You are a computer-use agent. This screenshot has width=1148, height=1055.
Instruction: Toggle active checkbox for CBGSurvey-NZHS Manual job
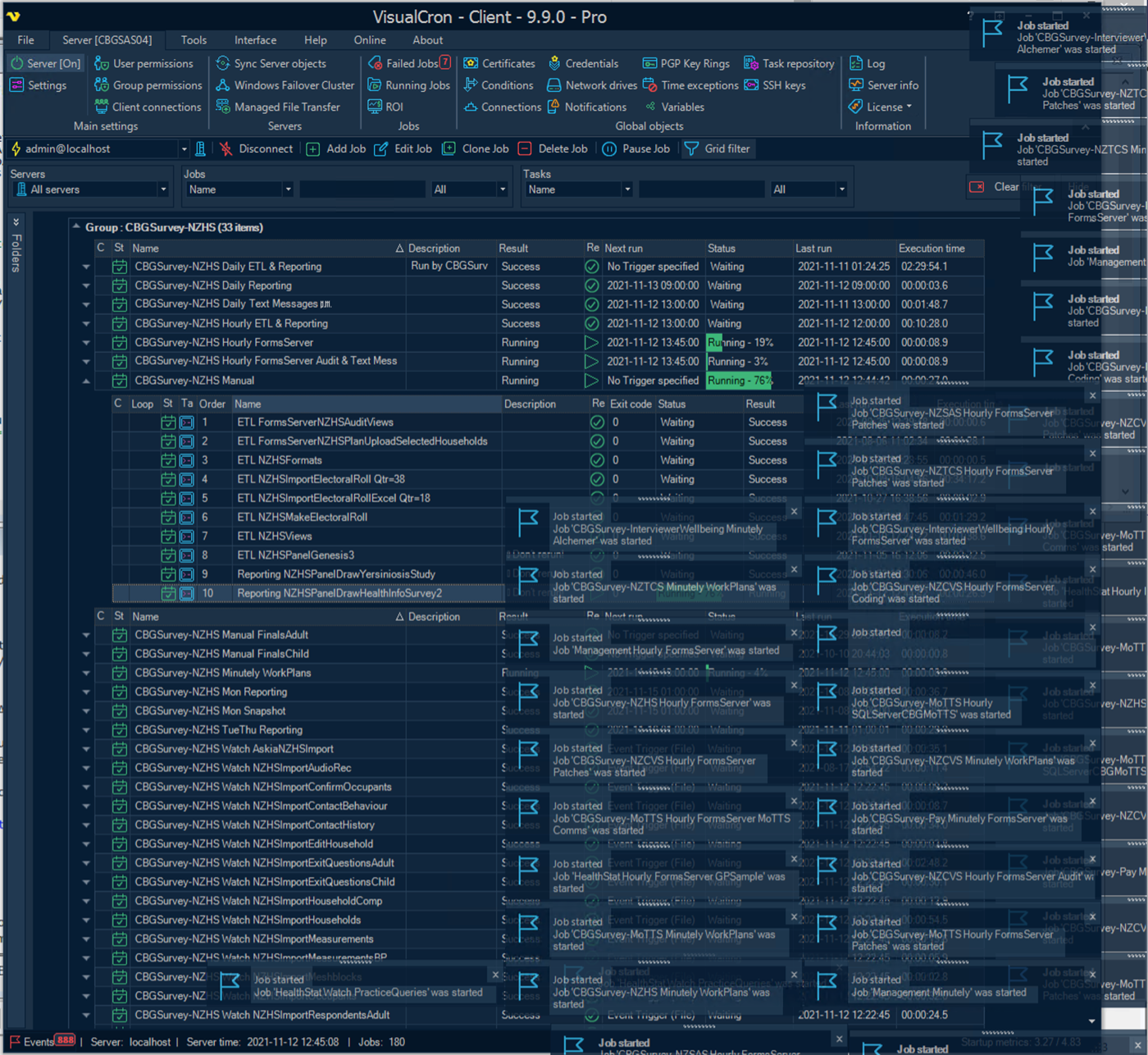[x=120, y=381]
